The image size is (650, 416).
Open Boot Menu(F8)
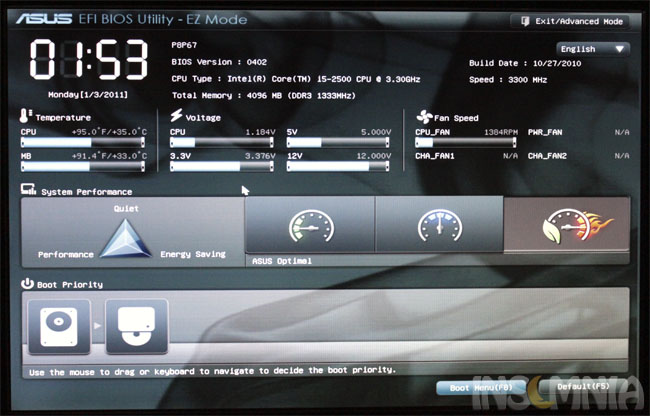click(481, 388)
